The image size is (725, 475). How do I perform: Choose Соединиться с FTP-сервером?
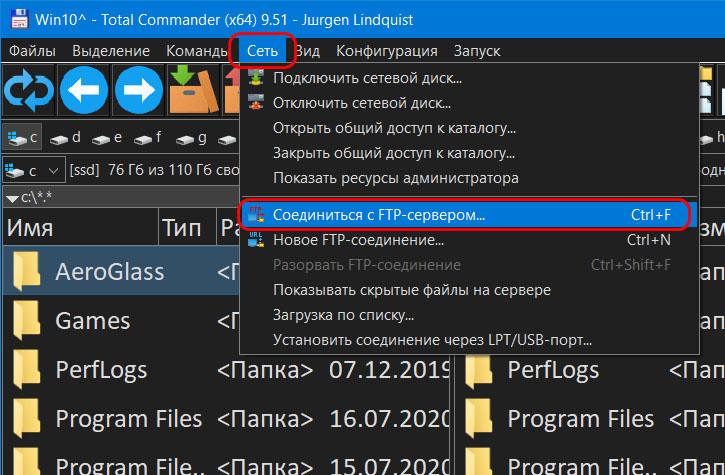(x=469, y=215)
